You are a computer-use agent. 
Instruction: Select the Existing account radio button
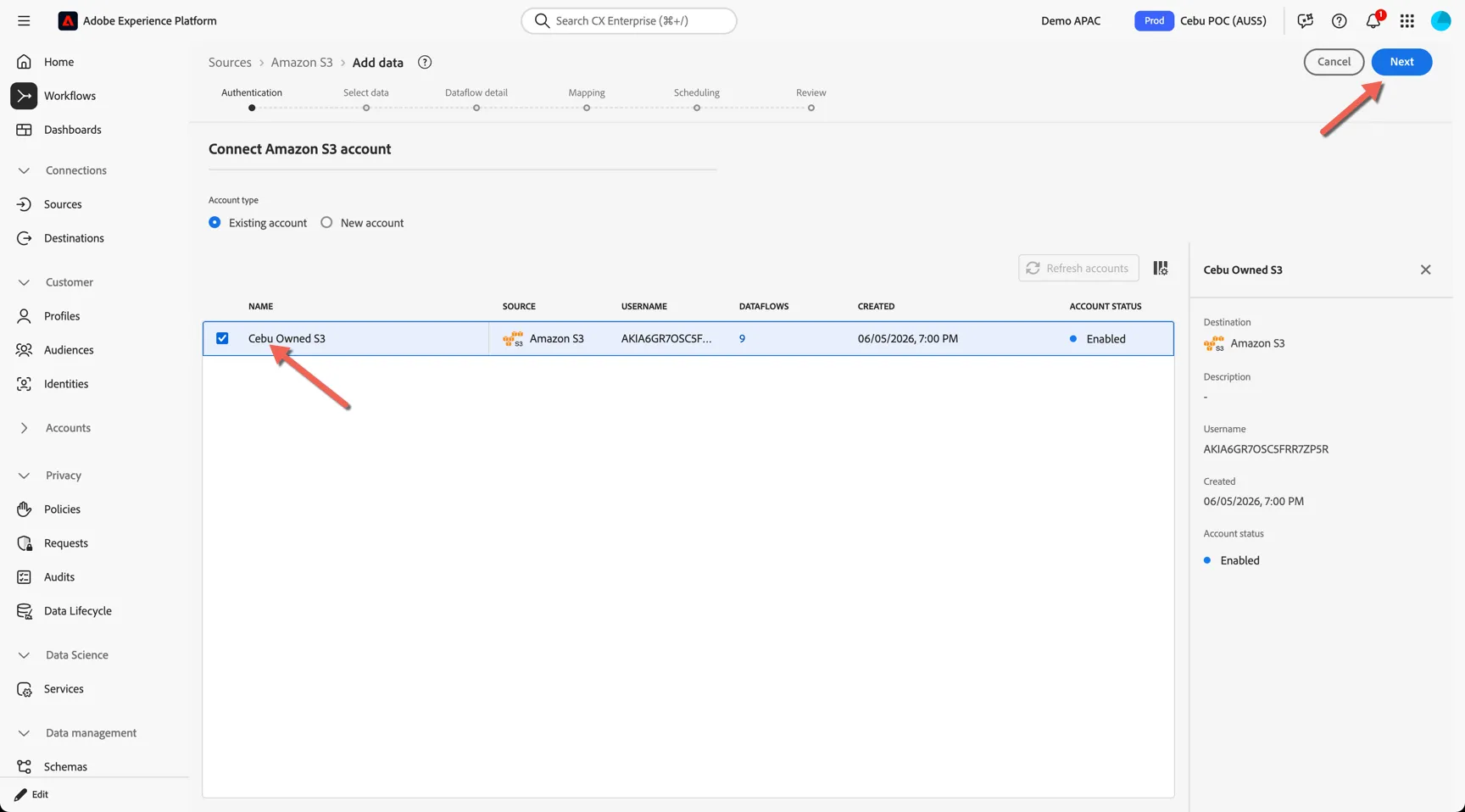(x=214, y=222)
